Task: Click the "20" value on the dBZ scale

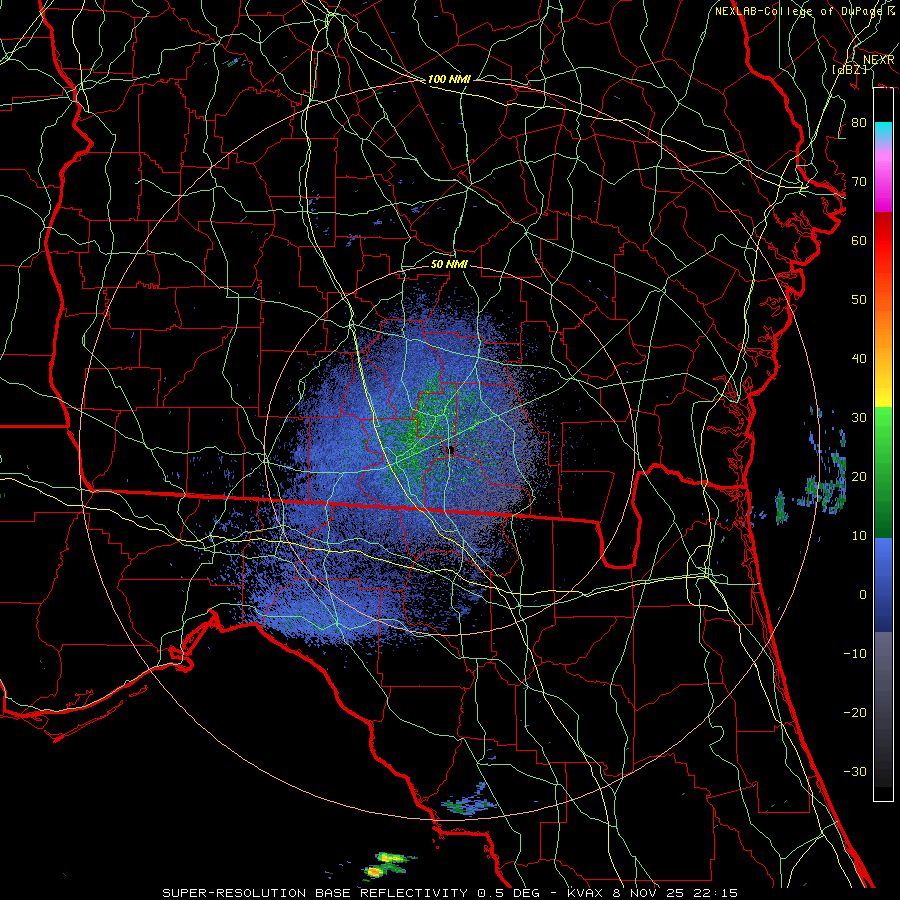Action: tap(859, 477)
